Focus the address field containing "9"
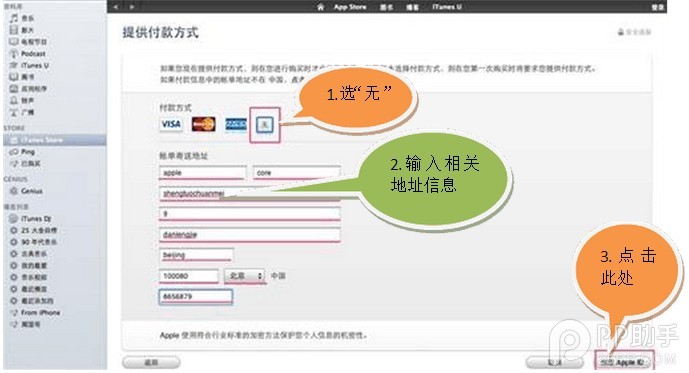The height and width of the screenshot is (373, 689). point(250,214)
